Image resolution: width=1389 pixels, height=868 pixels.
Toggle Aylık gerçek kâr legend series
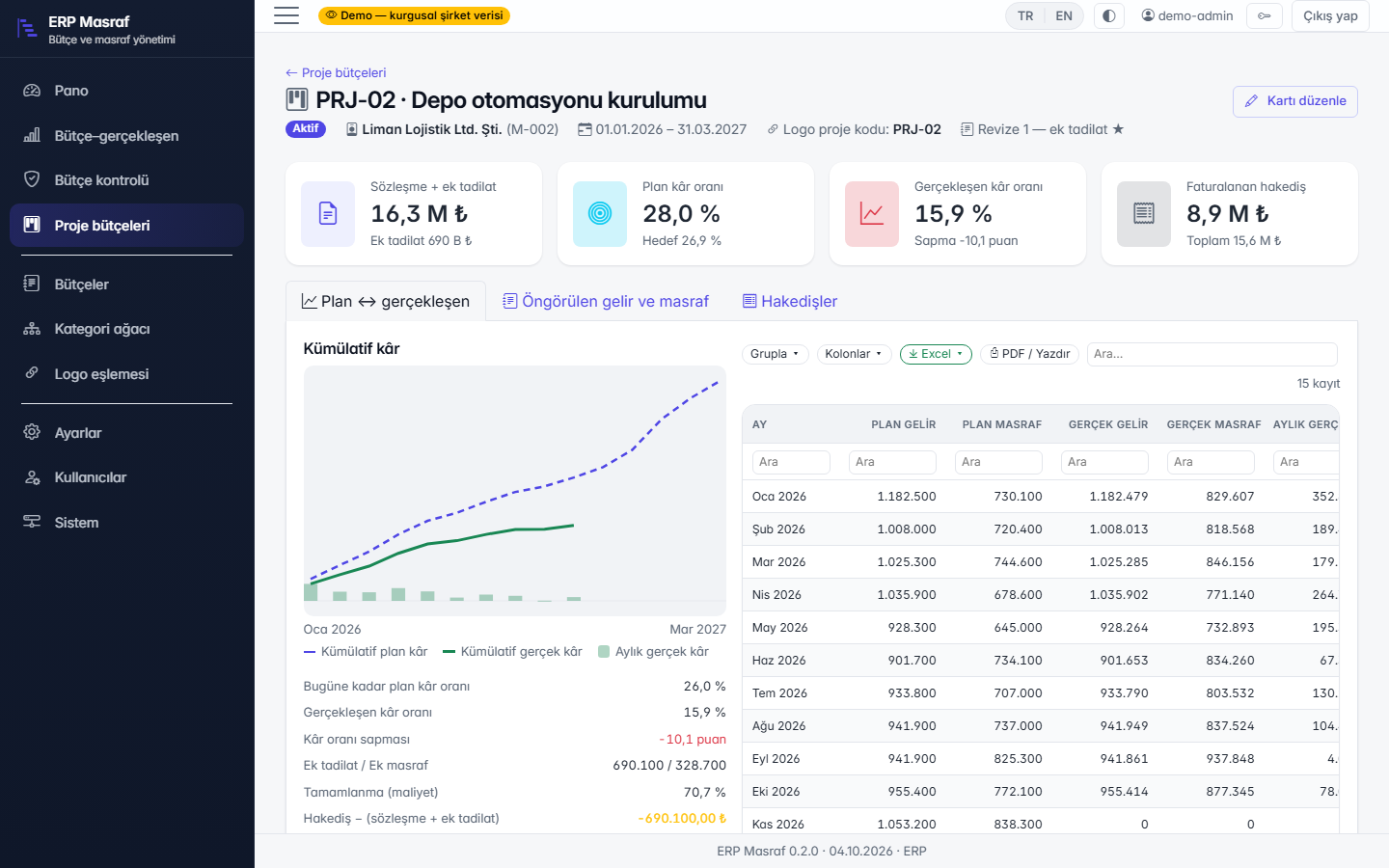pos(654,652)
